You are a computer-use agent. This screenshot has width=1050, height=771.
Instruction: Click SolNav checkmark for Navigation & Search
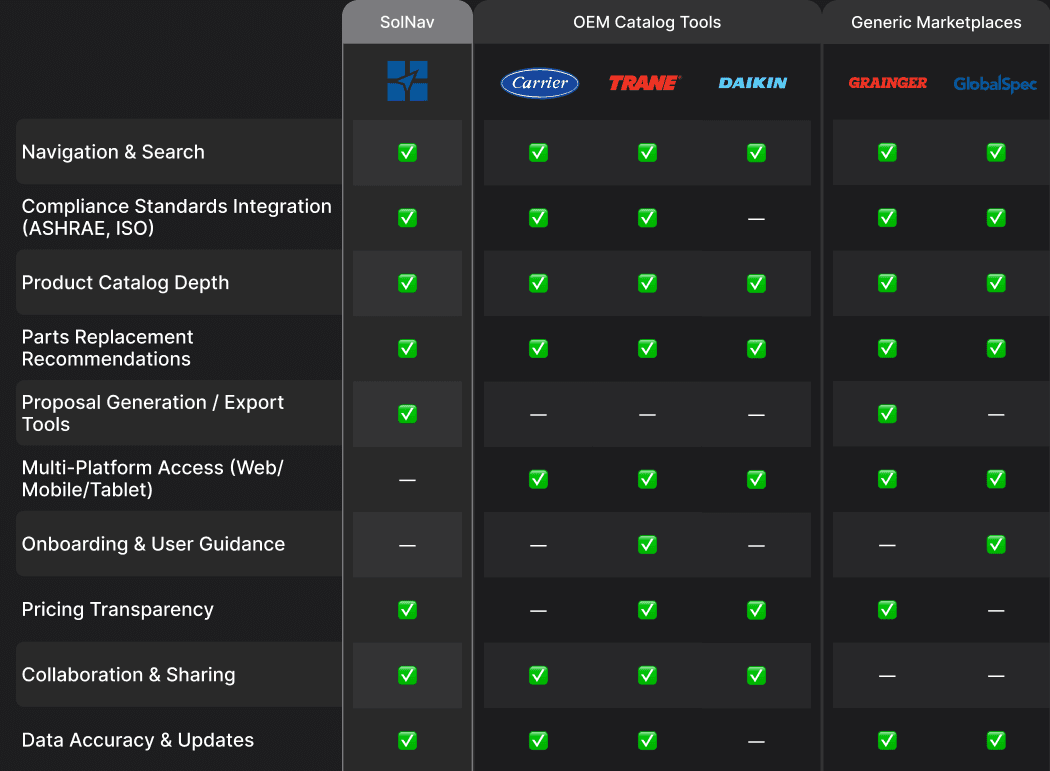407,153
